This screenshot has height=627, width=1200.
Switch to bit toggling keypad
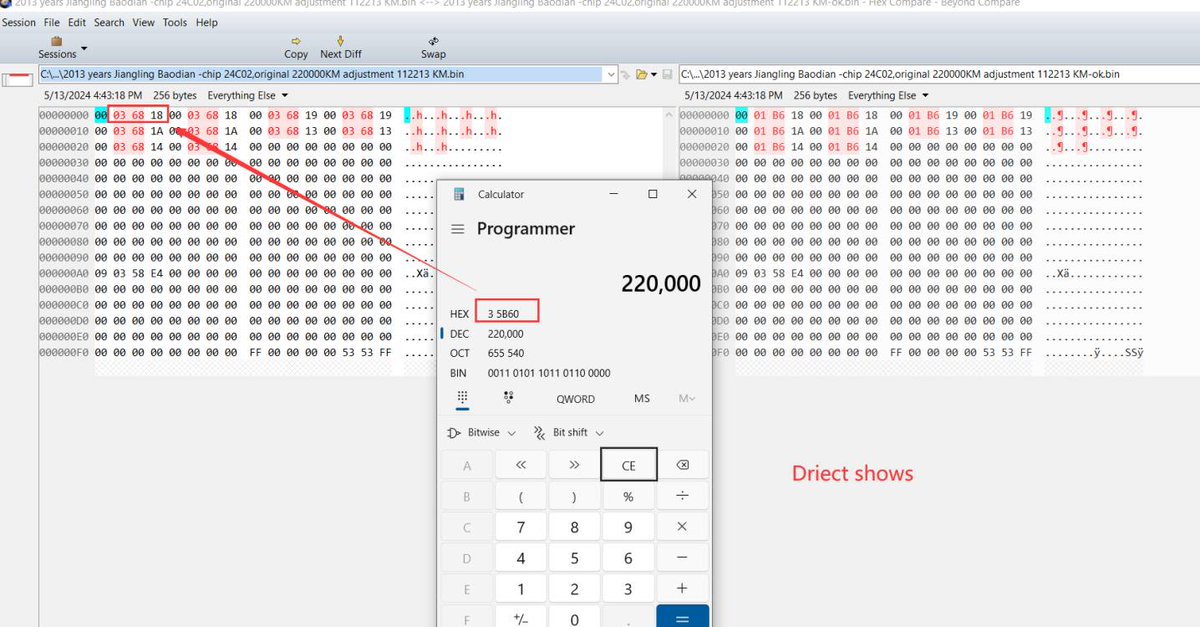[509, 398]
